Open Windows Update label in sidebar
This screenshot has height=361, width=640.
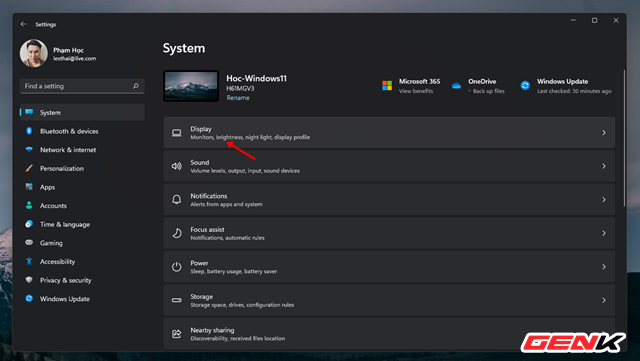point(65,299)
